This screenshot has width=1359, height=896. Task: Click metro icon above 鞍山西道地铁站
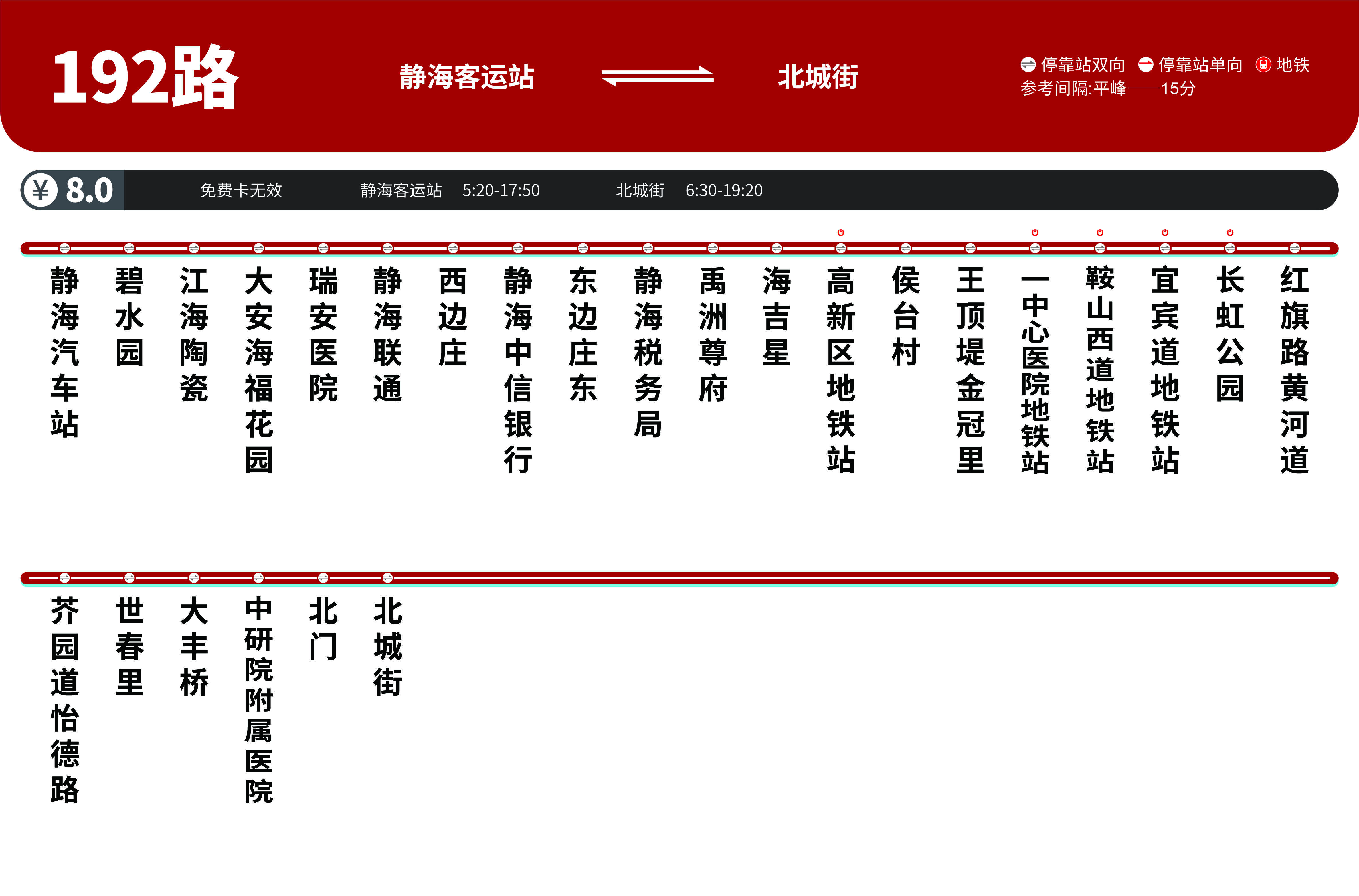click(x=1100, y=233)
